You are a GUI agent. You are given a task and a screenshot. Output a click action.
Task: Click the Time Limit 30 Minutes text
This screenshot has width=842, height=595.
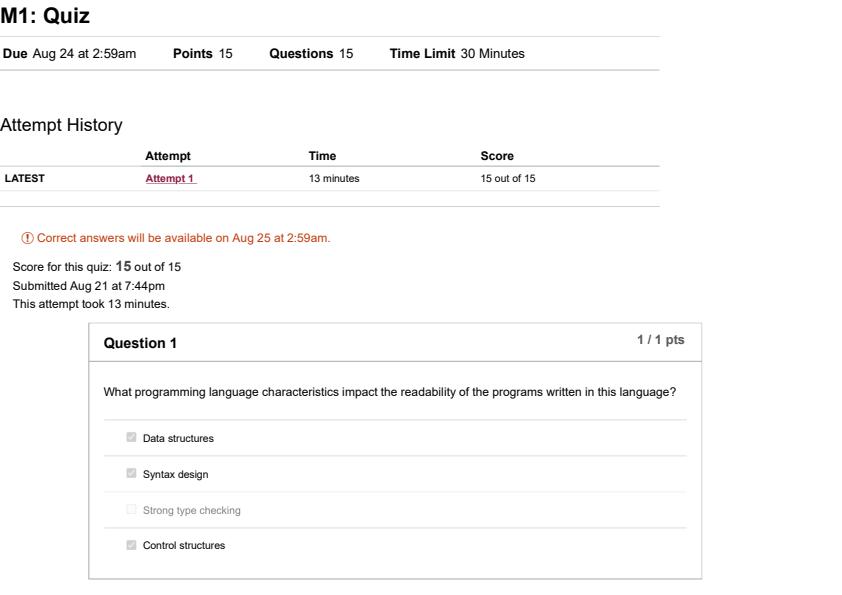coord(456,54)
